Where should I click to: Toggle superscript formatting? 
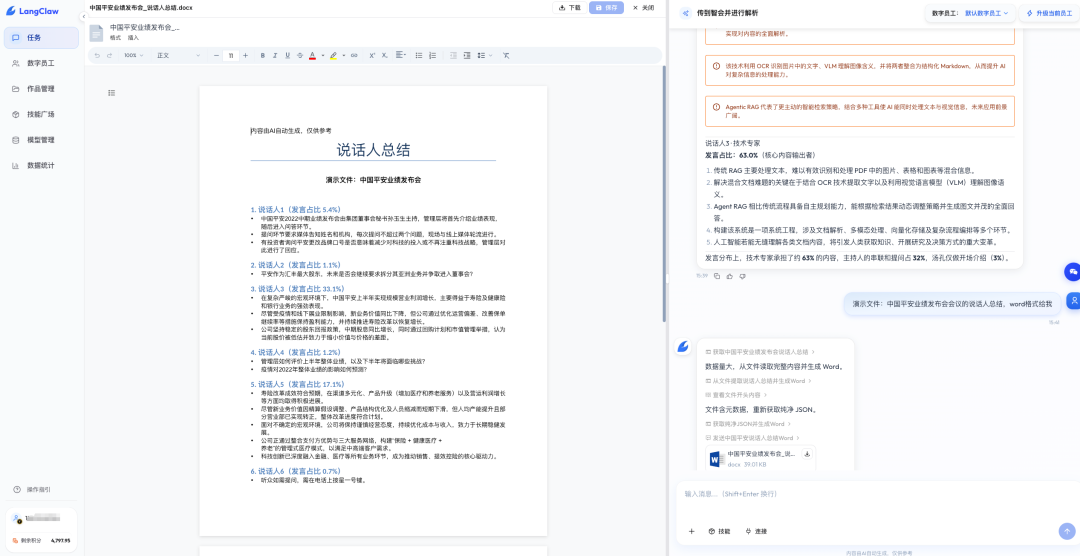pos(372,55)
